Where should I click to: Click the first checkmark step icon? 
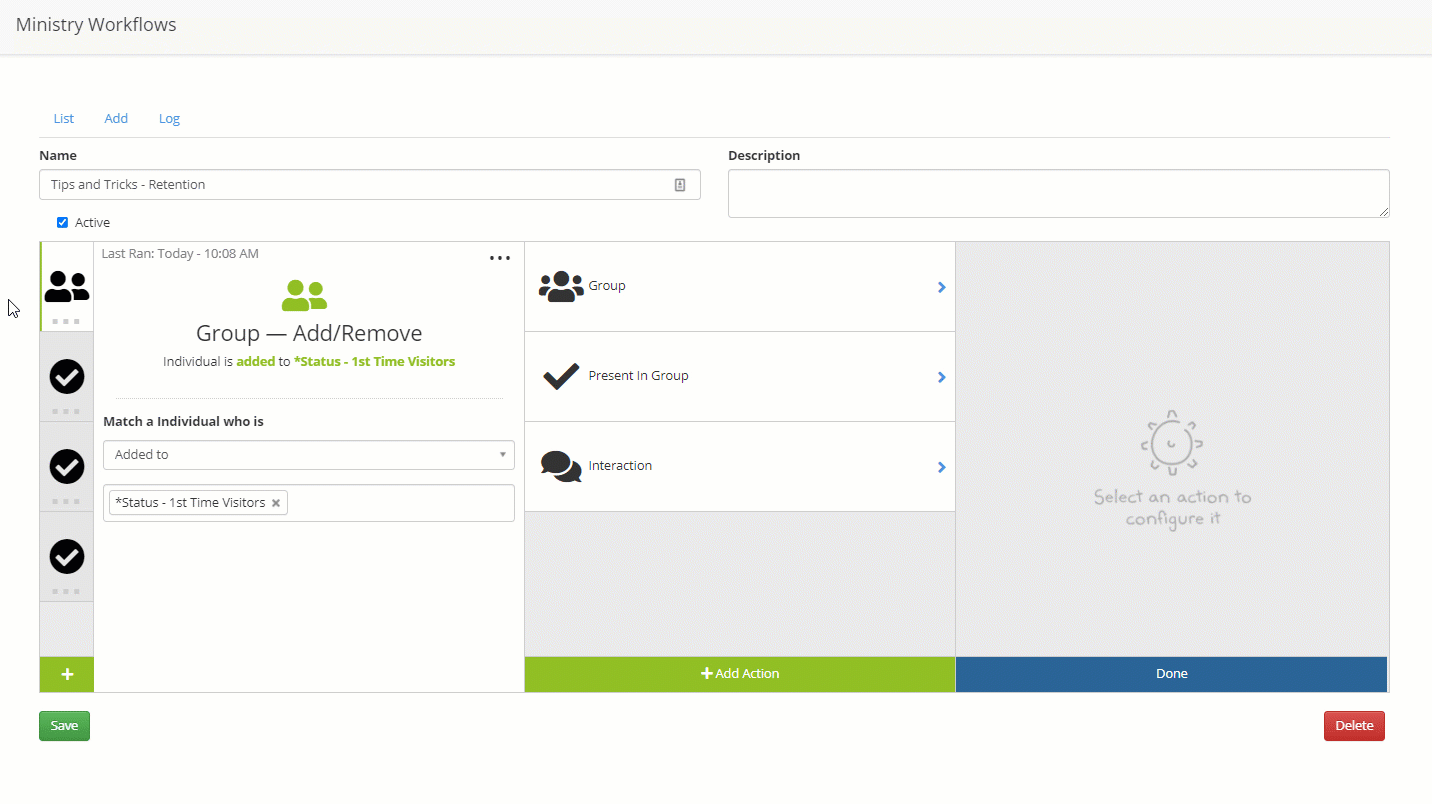click(67, 377)
